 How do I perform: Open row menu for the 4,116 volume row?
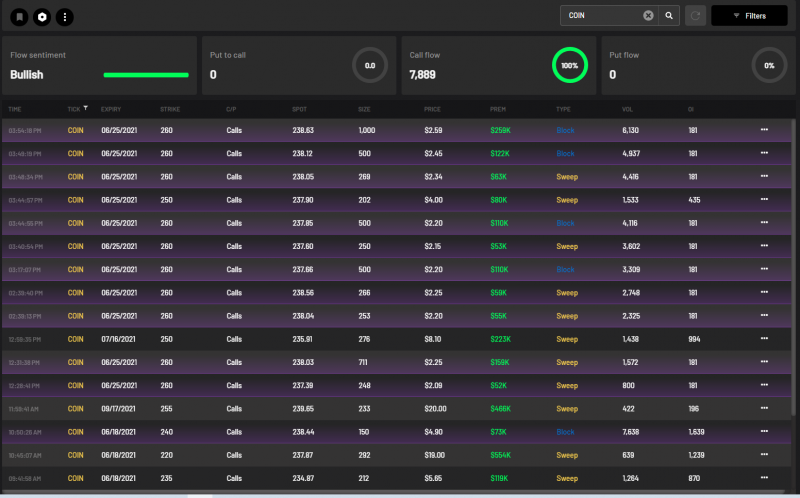(764, 222)
